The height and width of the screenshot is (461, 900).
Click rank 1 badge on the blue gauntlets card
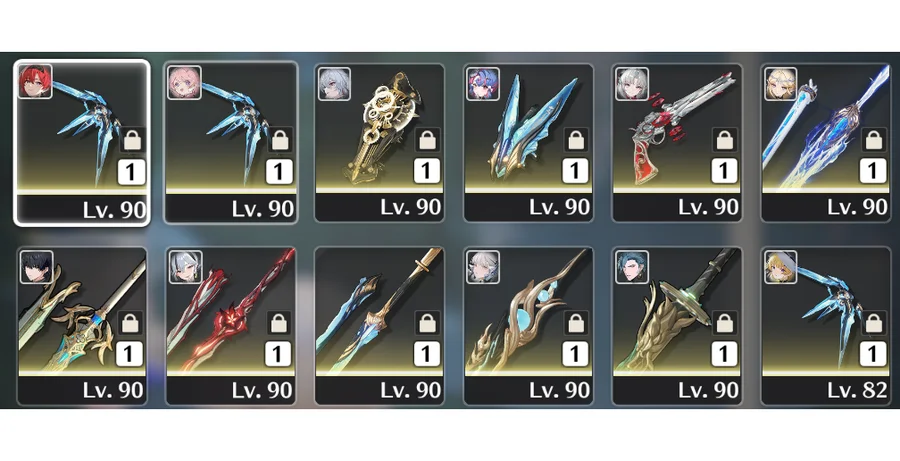[575, 171]
